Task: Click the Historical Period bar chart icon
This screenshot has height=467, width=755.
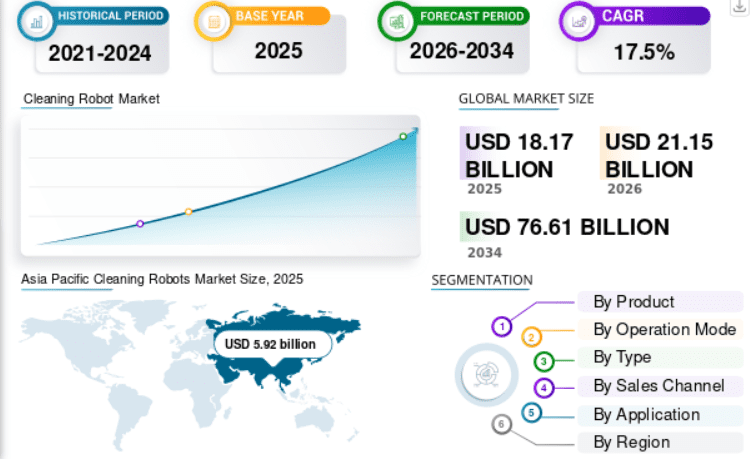Action: 37,22
